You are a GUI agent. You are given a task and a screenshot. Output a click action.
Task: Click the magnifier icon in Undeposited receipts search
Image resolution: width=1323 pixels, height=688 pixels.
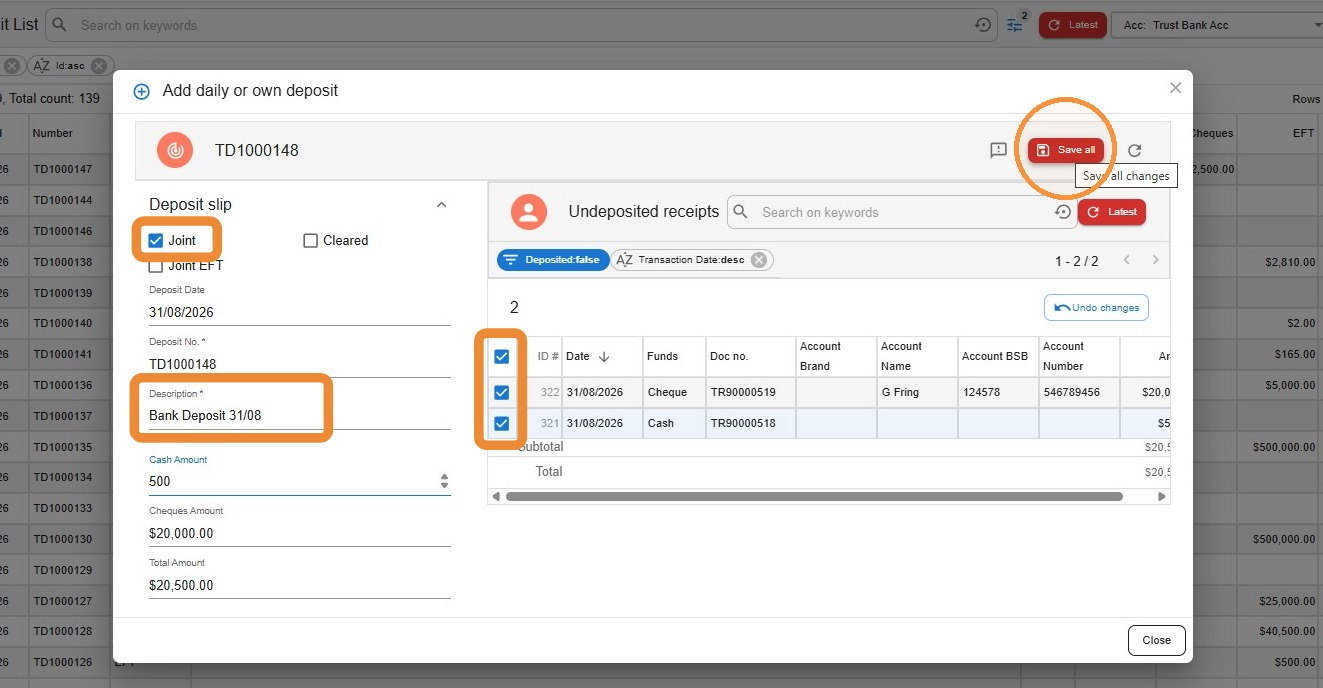tap(741, 212)
